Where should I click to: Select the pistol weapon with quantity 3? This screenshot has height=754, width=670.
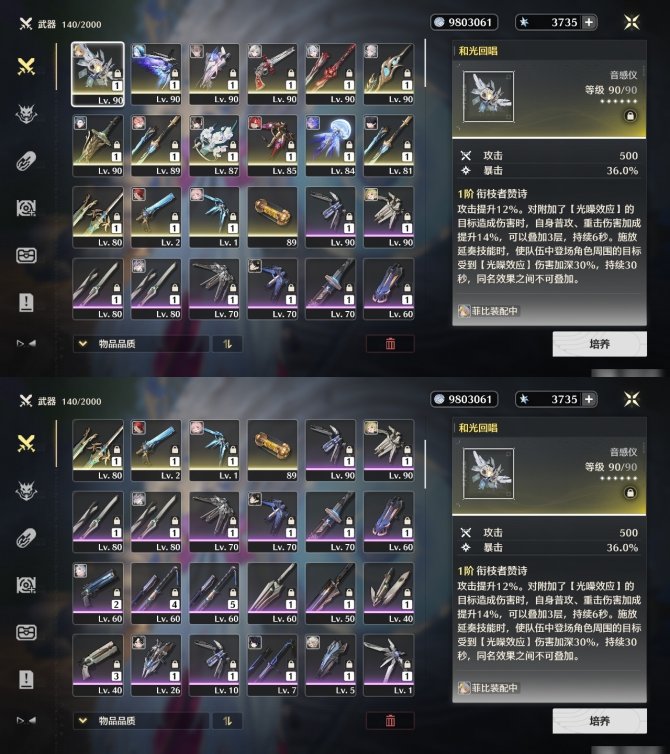(98, 665)
